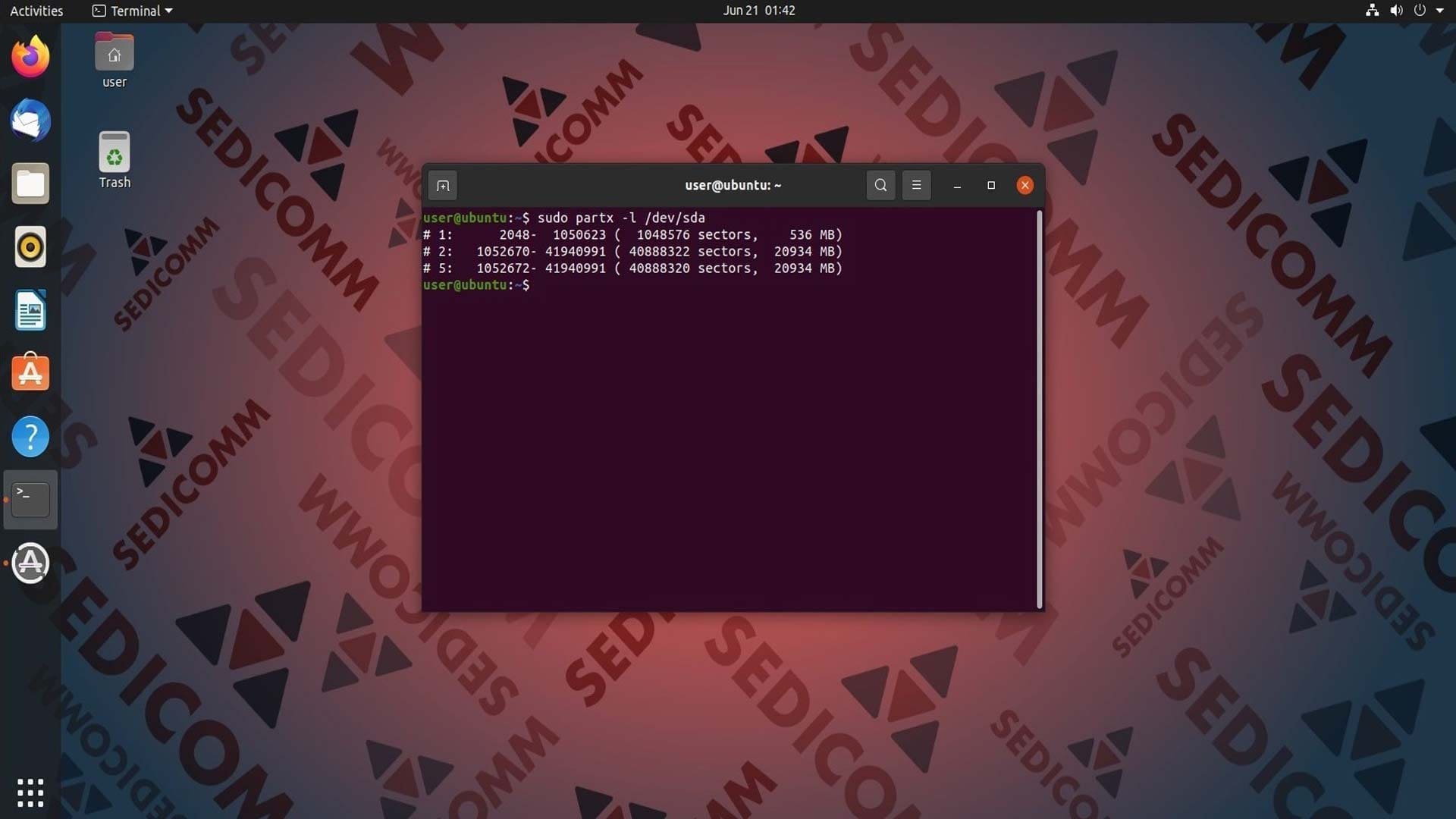Open the Activities overview
1456x819 pixels.
tap(36, 11)
